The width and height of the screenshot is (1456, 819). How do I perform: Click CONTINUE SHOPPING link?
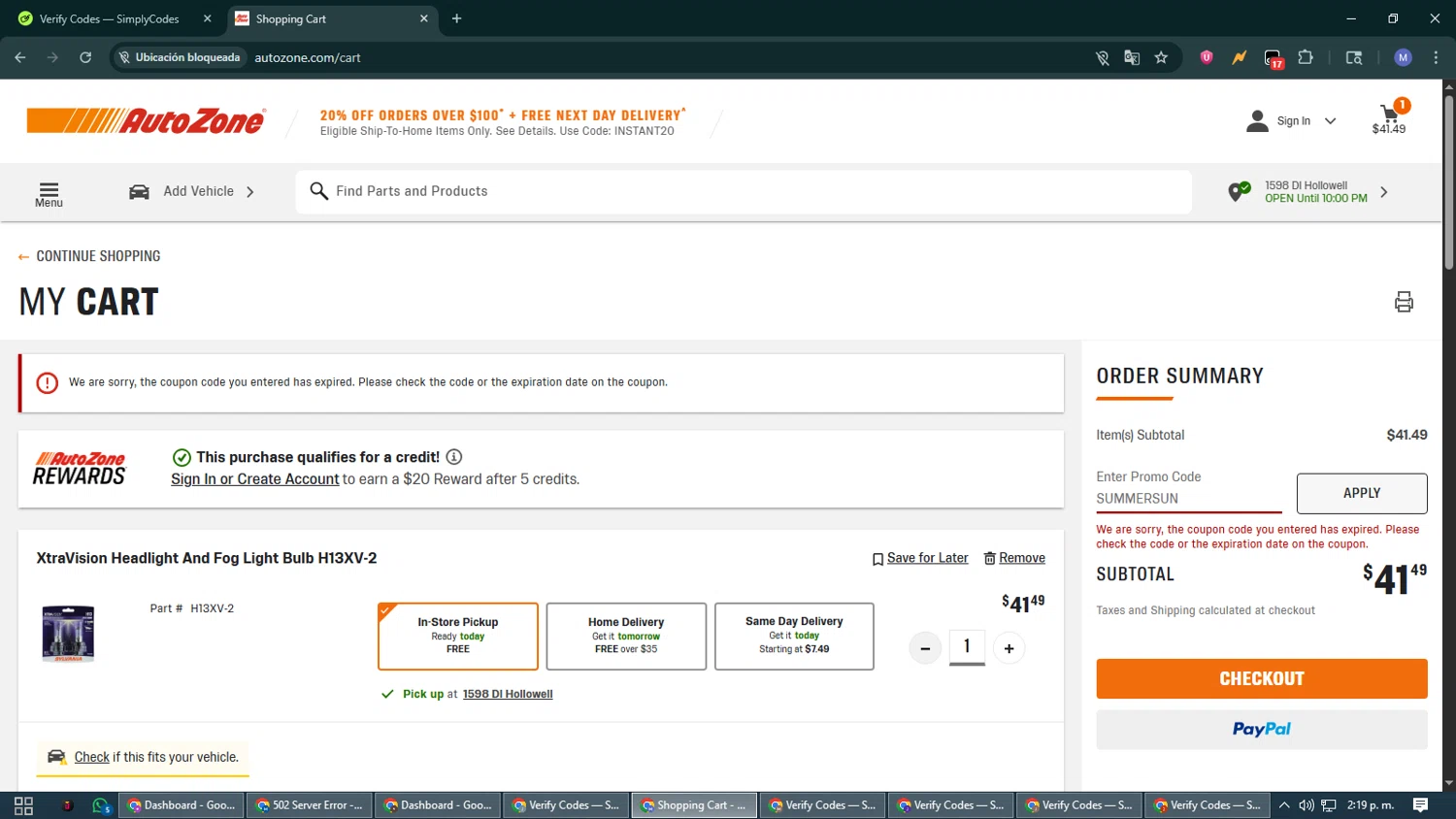(89, 256)
